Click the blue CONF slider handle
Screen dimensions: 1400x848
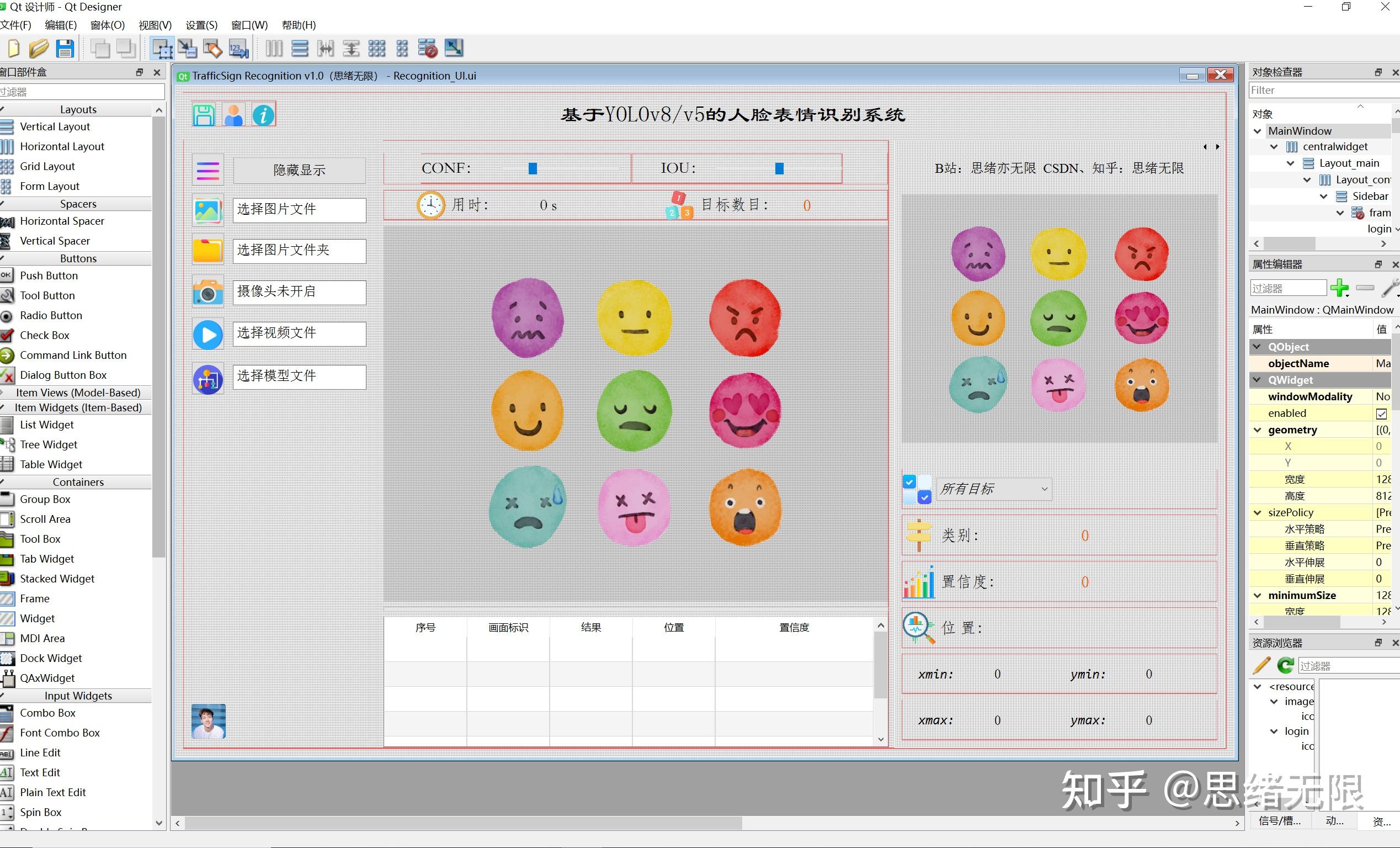tap(532, 168)
